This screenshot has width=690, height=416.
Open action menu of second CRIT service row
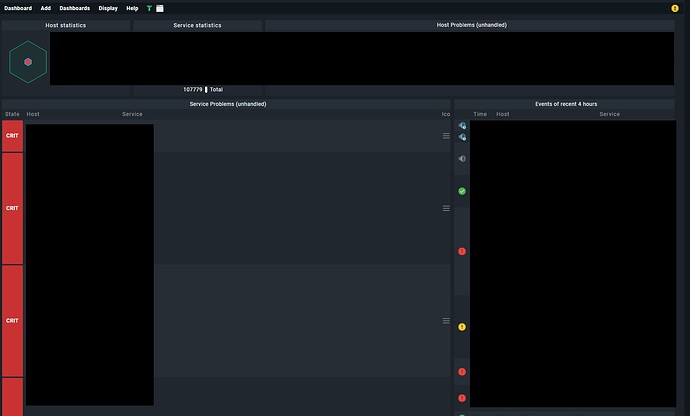(446, 208)
